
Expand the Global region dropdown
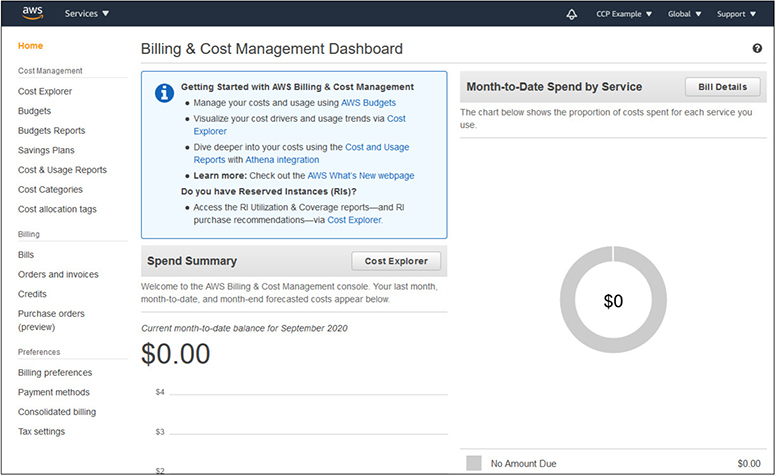coord(684,14)
